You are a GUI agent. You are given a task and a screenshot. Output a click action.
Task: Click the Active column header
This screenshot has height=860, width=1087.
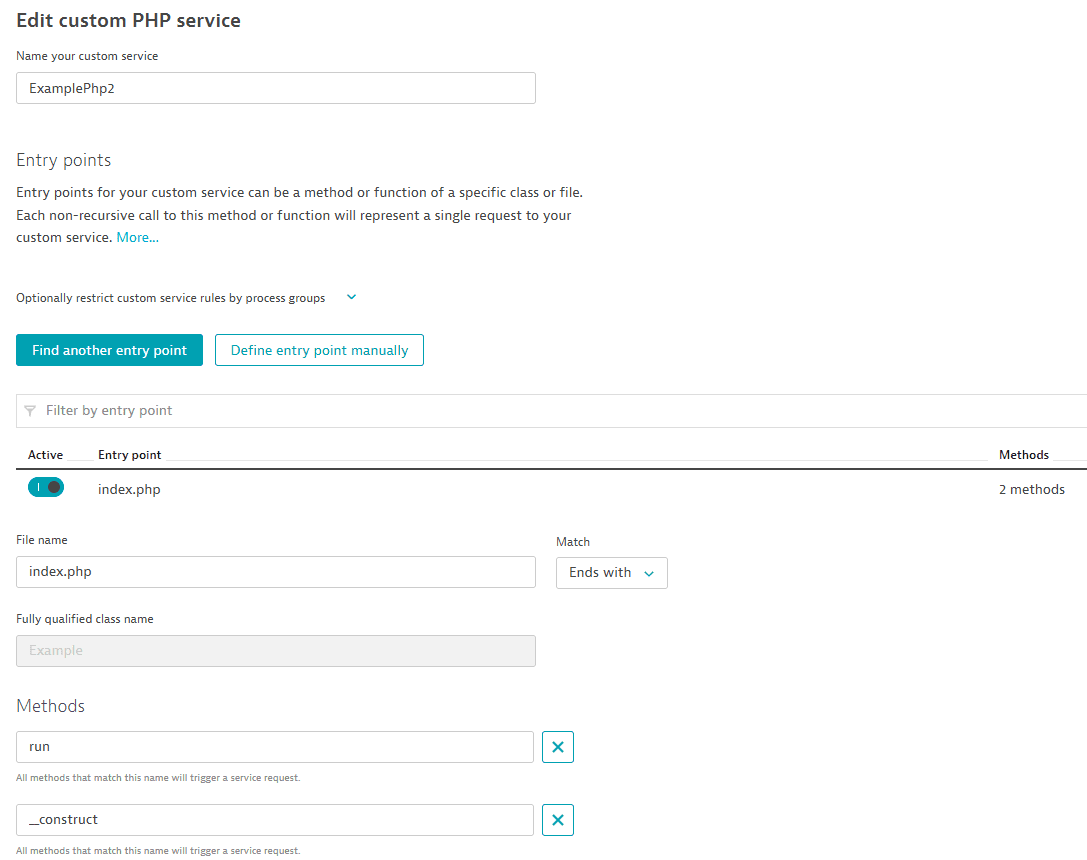coord(45,455)
